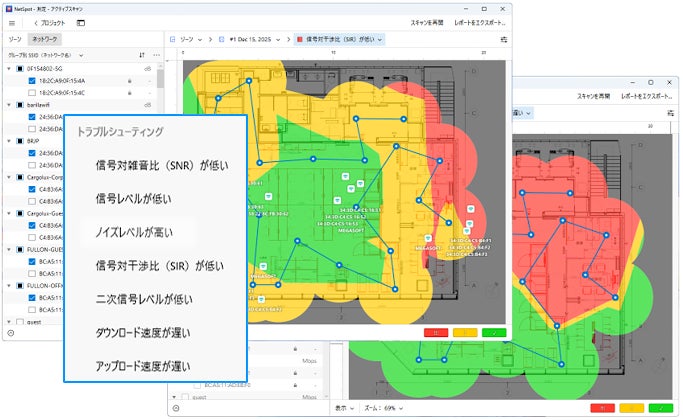Open the ズーム 69% zoom selector

[x=383, y=408]
